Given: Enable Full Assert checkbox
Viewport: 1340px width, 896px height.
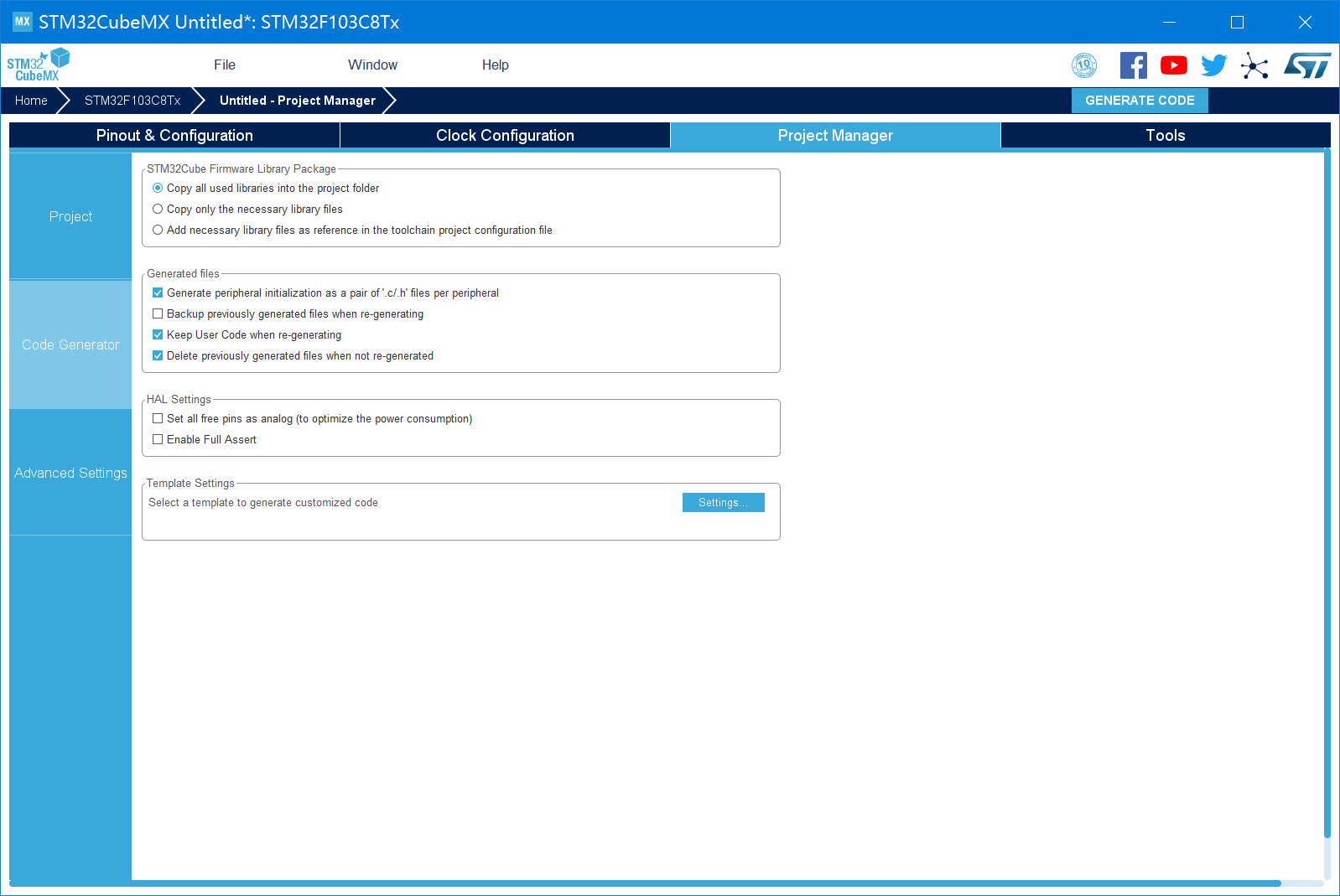Looking at the screenshot, I should [x=158, y=440].
